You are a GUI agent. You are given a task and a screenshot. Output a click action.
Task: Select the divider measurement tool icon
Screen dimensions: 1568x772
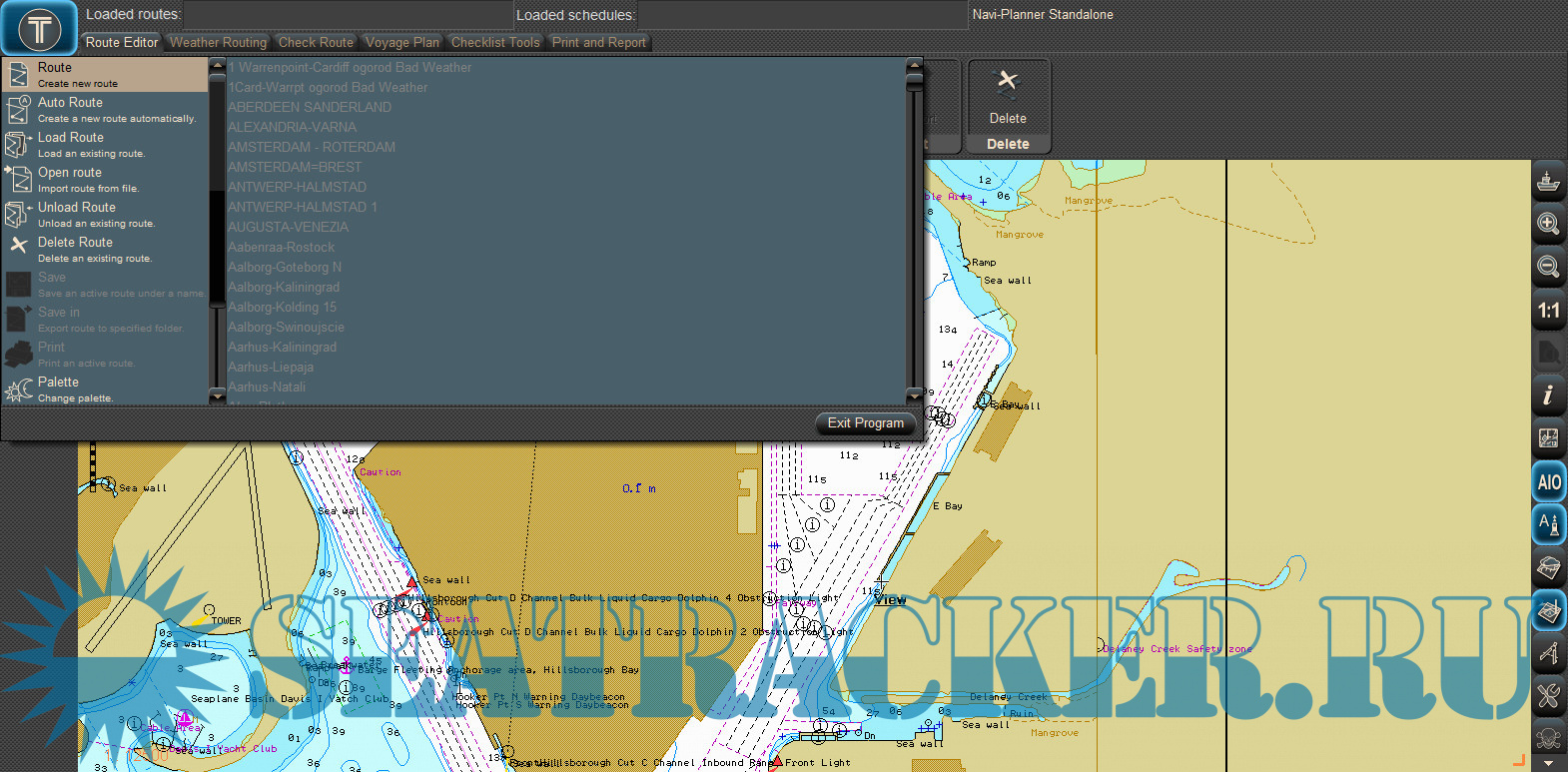point(1548,653)
